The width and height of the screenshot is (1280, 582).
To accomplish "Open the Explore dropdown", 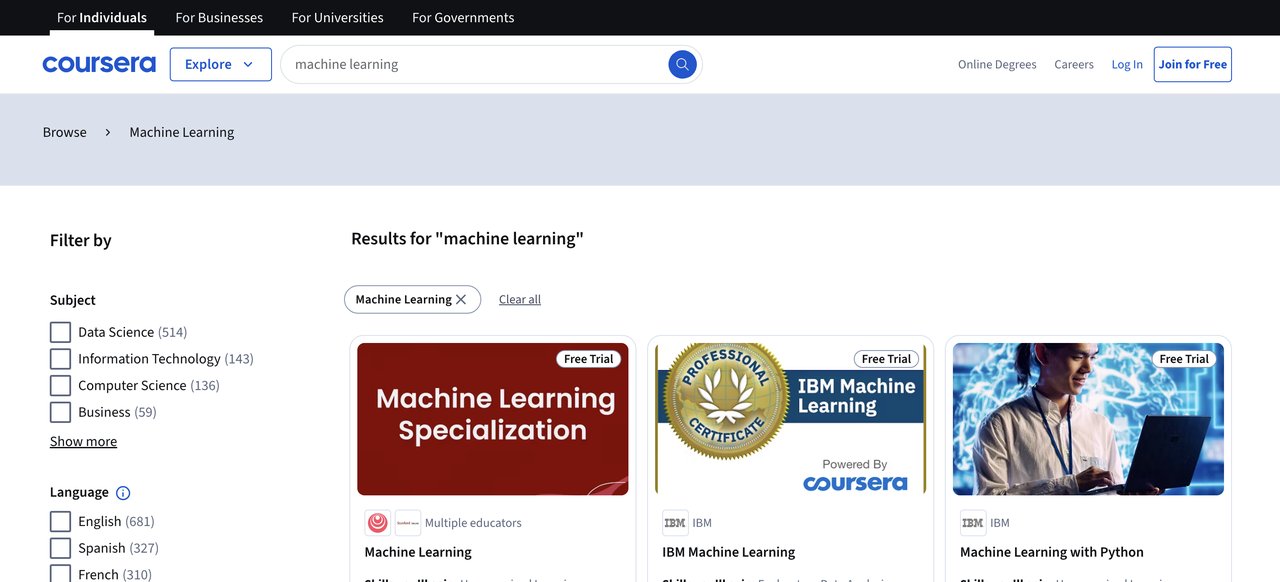I will click(220, 65).
